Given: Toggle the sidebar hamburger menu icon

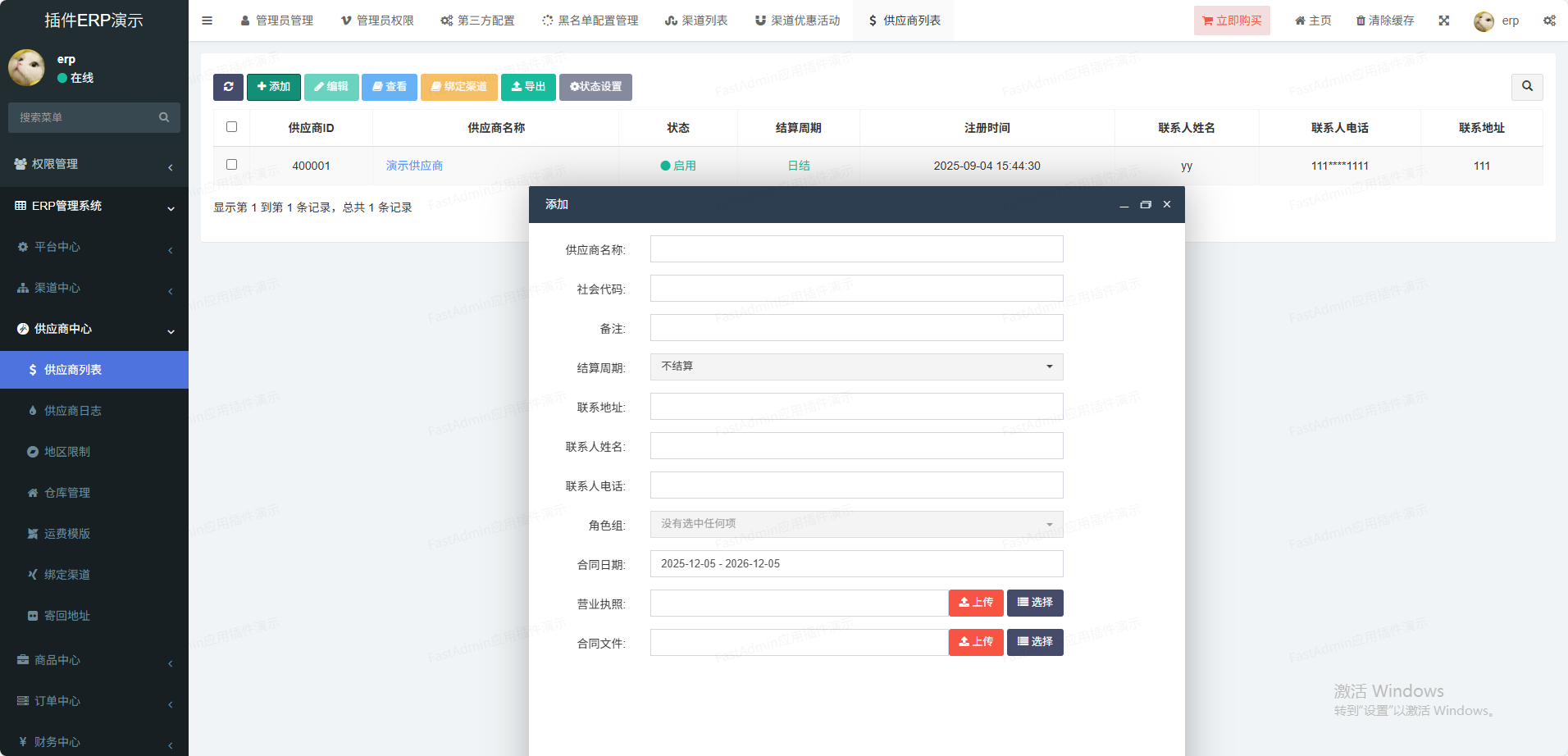Looking at the screenshot, I should (207, 20).
